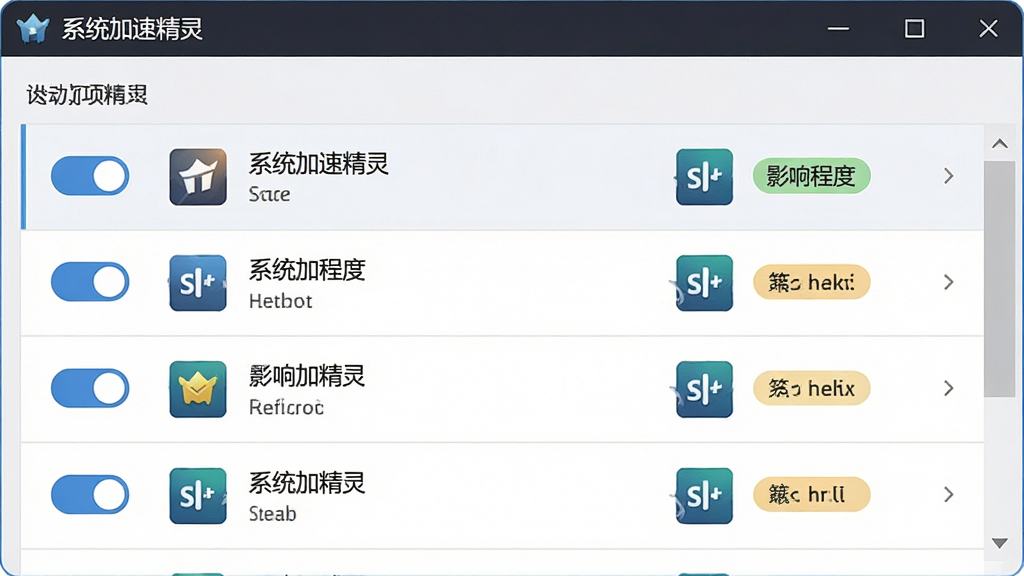Click the Hetbot app icon
Image resolution: width=1024 pixels, height=576 pixels.
click(x=198, y=283)
